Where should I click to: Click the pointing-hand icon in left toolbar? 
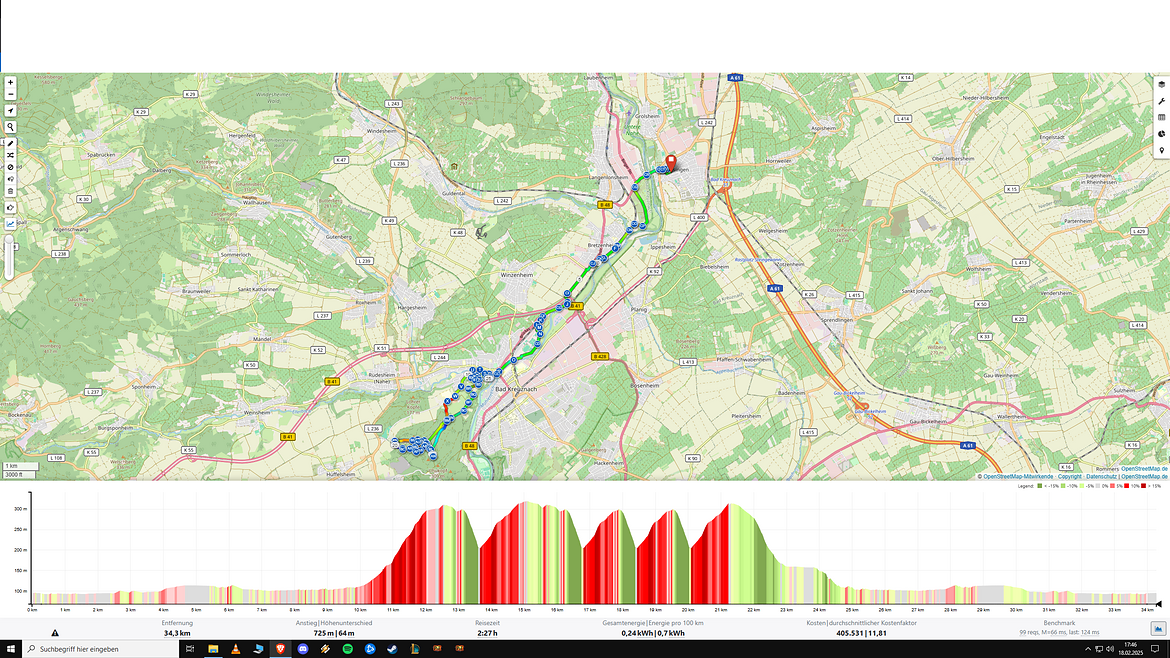pos(10,207)
